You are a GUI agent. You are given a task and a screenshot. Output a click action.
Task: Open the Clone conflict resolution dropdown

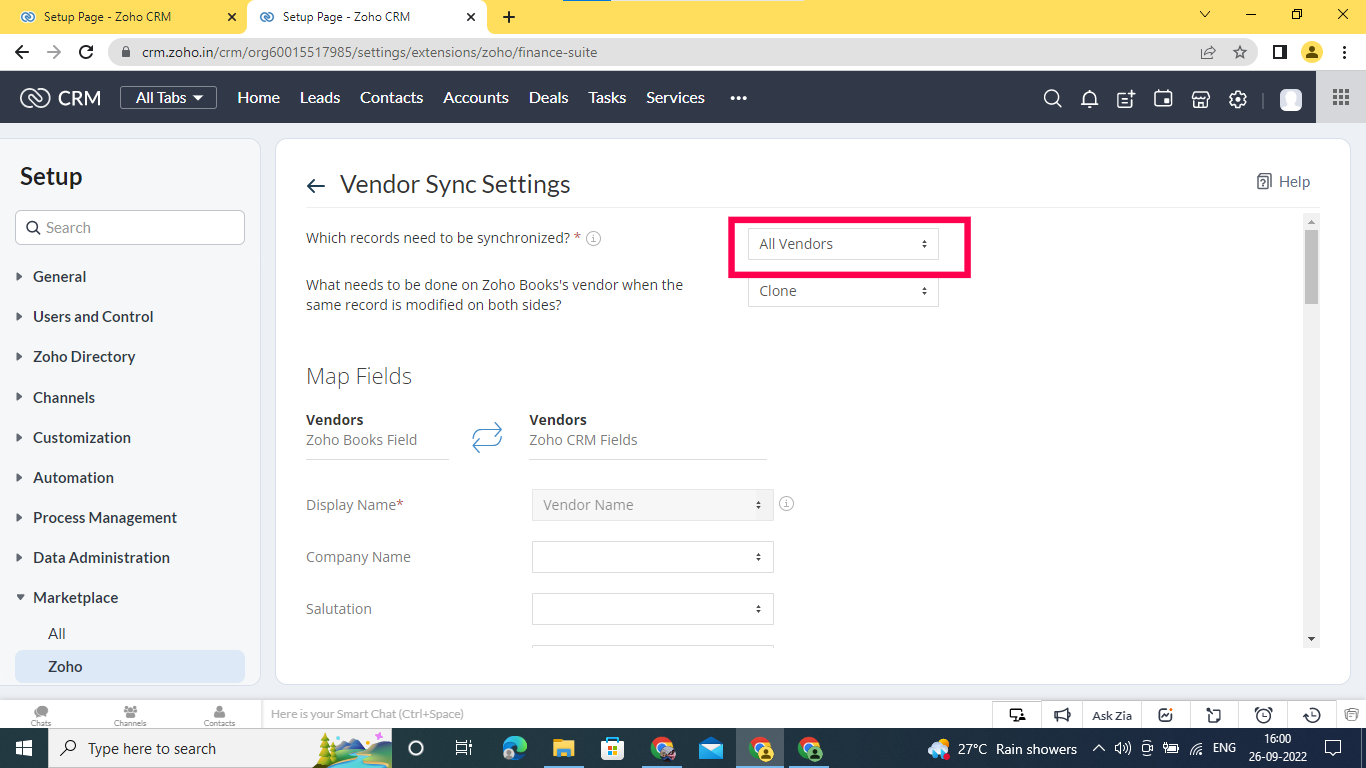(x=843, y=291)
